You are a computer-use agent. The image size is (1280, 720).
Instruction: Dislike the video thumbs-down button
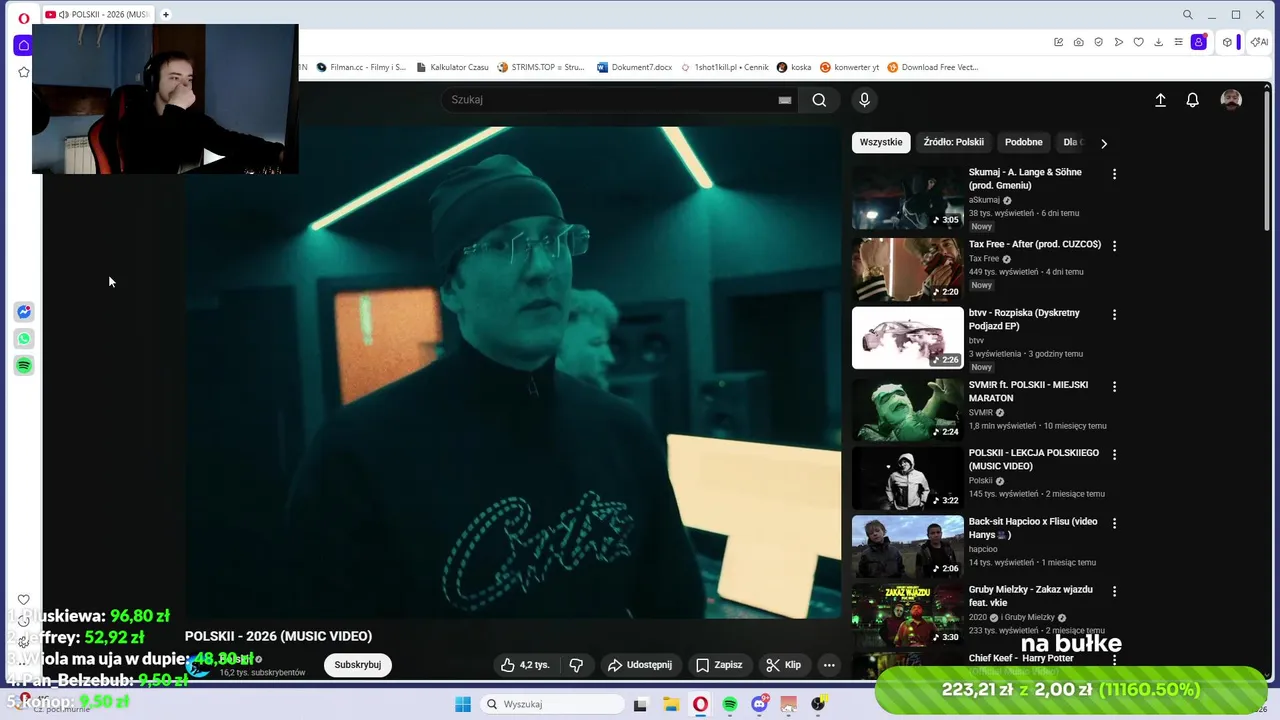(x=577, y=665)
